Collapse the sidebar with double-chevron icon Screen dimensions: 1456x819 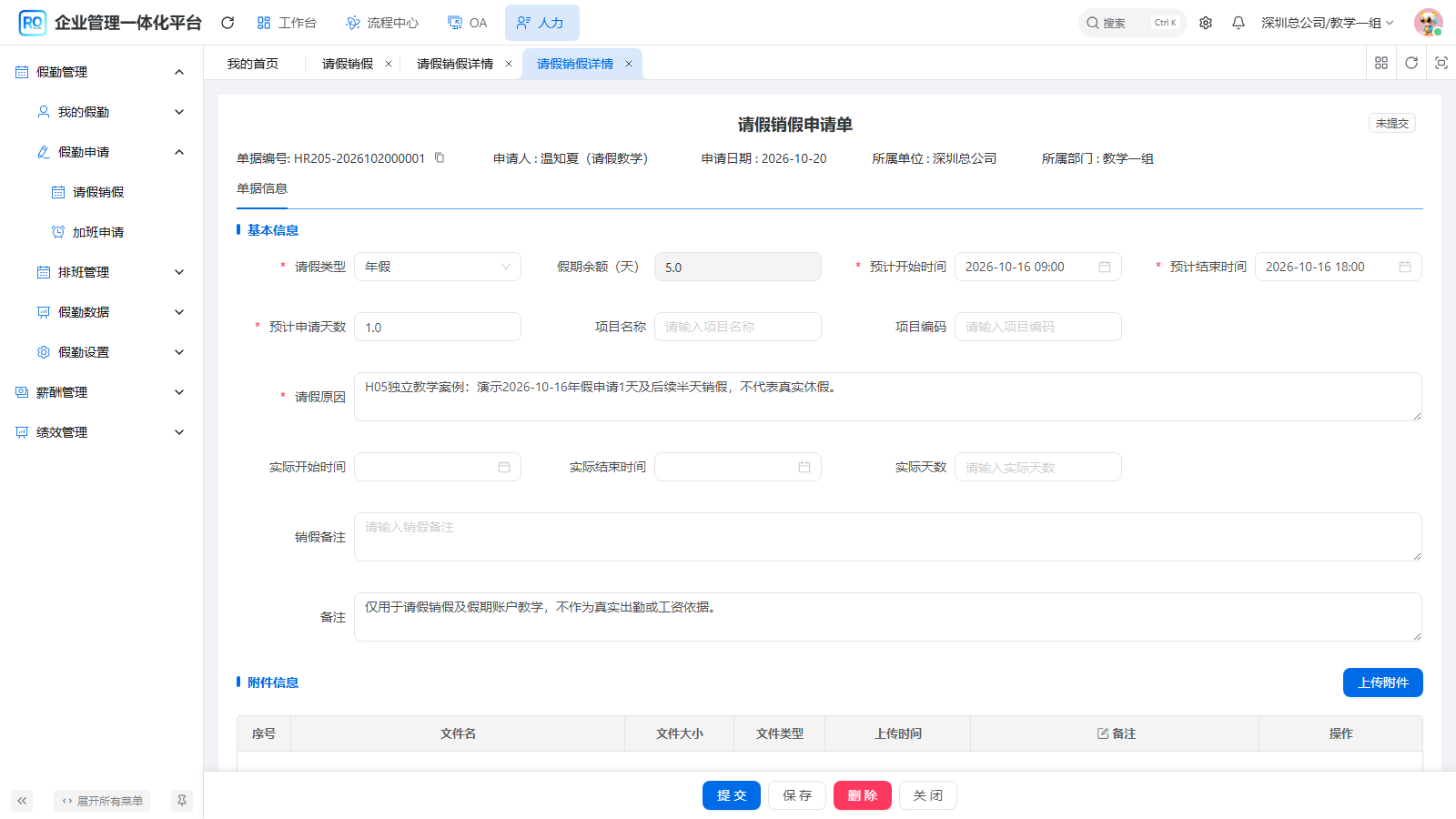pos(22,801)
